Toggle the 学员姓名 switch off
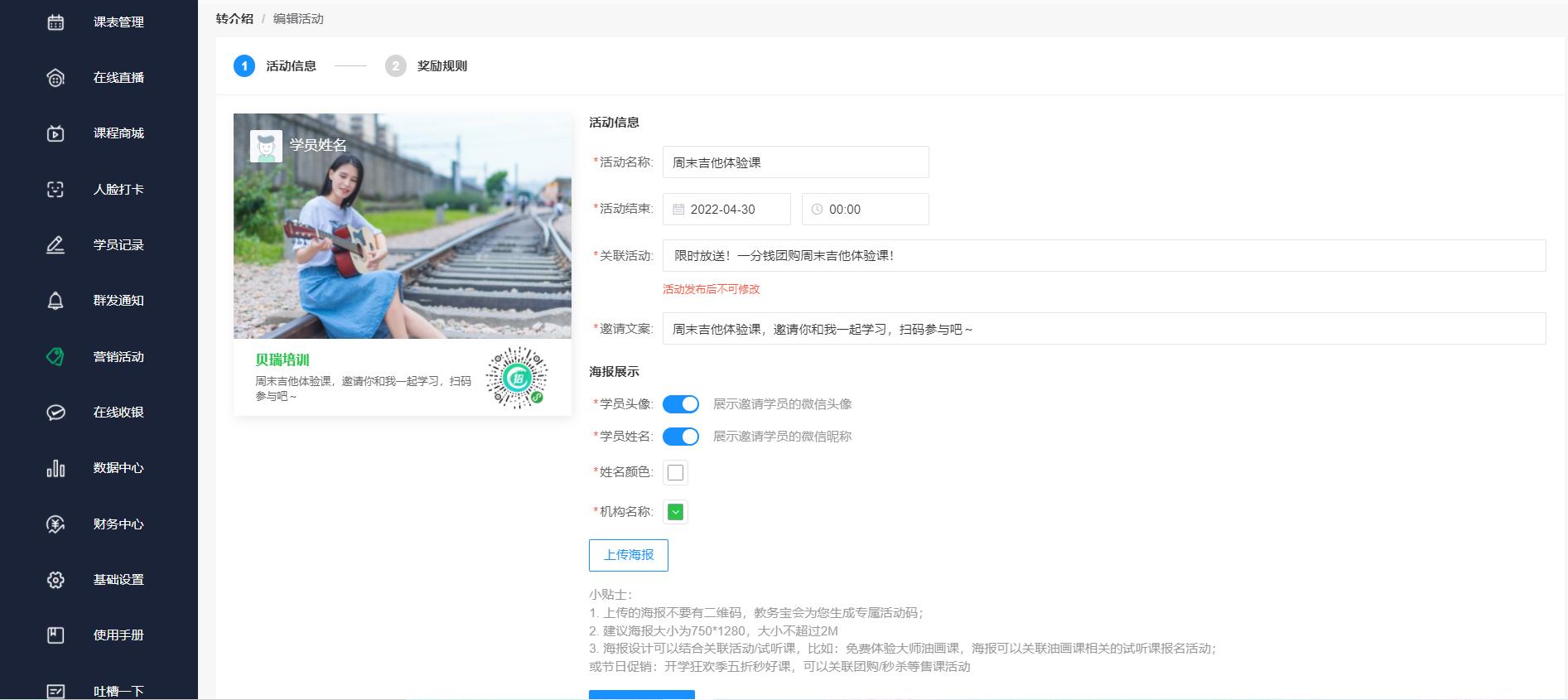The image size is (1568, 700). pos(681,437)
